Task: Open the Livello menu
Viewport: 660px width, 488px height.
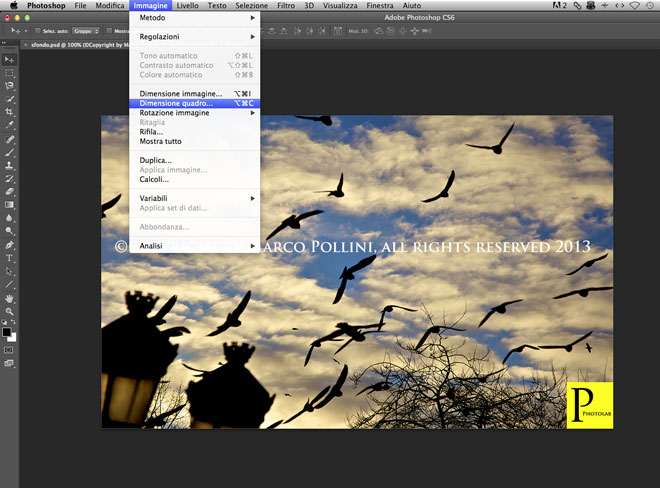Action: [x=187, y=5]
